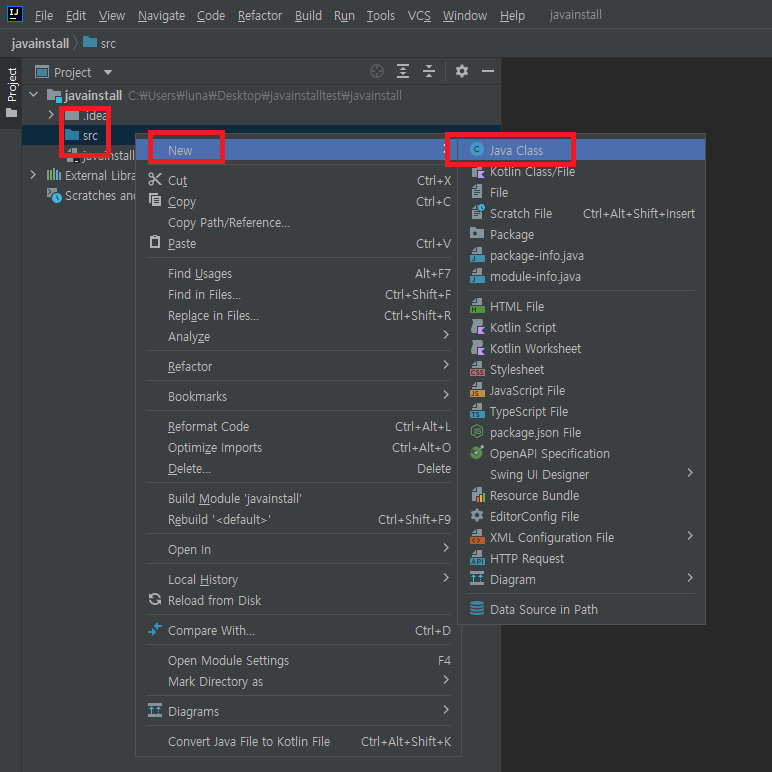772x772 pixels.
Task: Expand the Diagram submenu arrow in New menu
Action: [x=690, y=578]
